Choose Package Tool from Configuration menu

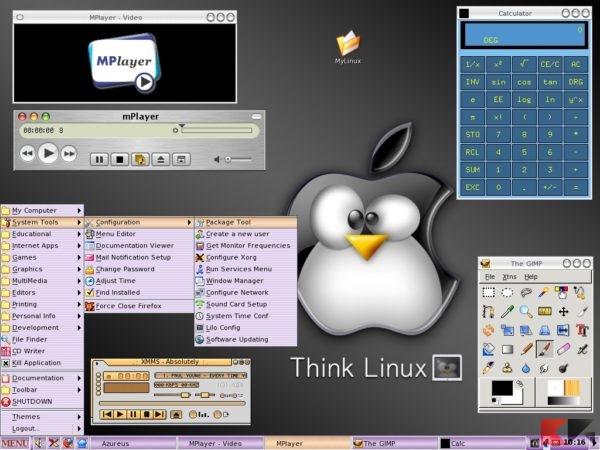point(246,222)
